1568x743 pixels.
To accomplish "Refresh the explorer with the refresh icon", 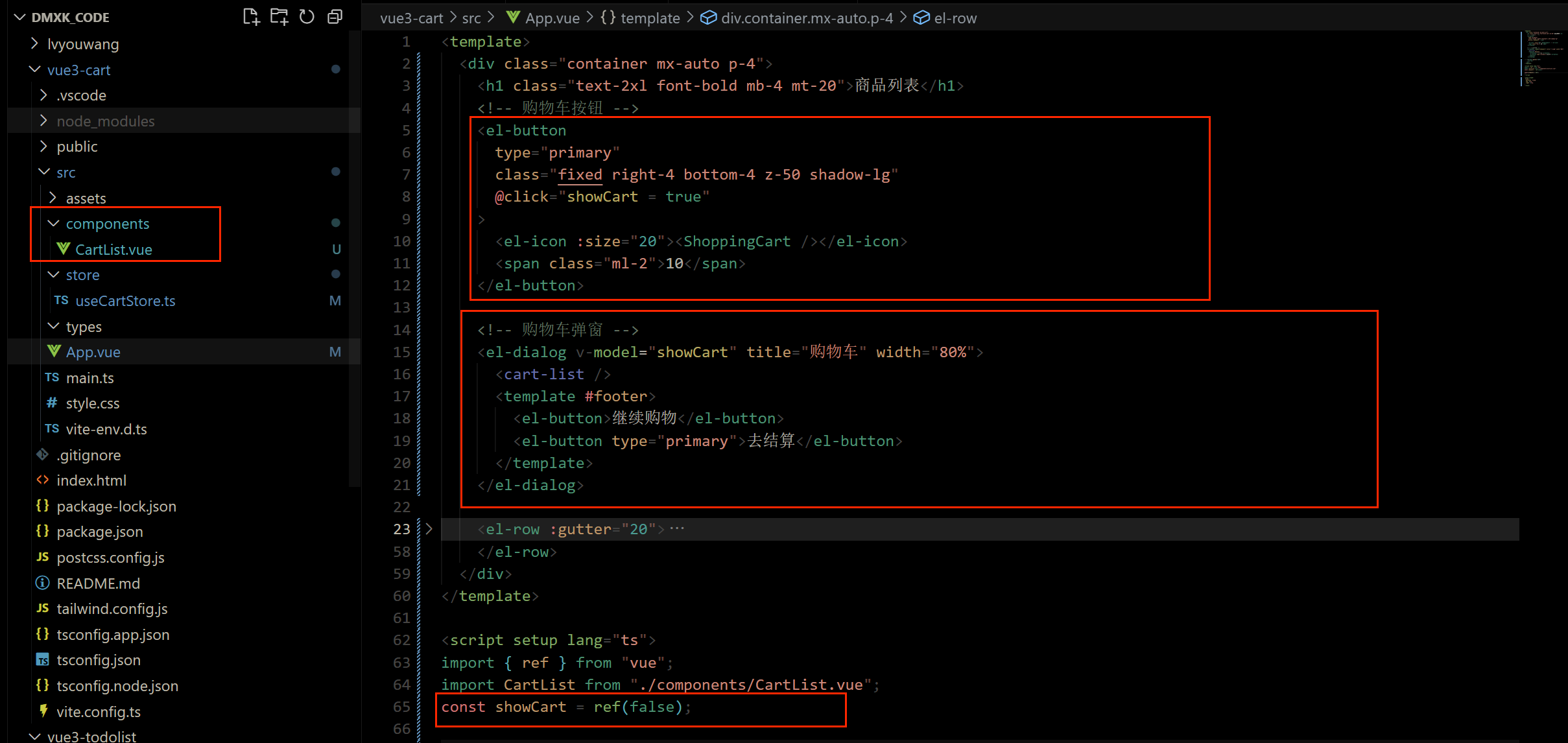I will click(x=307, y=17).
